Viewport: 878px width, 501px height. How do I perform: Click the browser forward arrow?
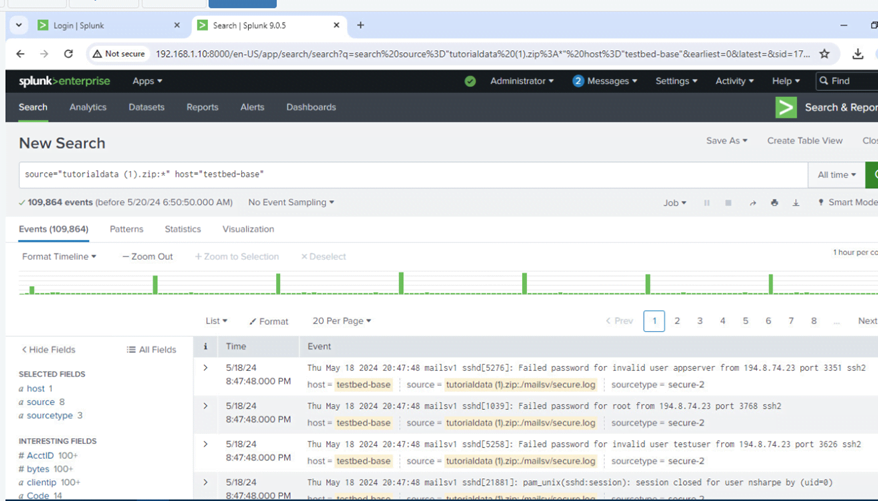pos(44,54)
